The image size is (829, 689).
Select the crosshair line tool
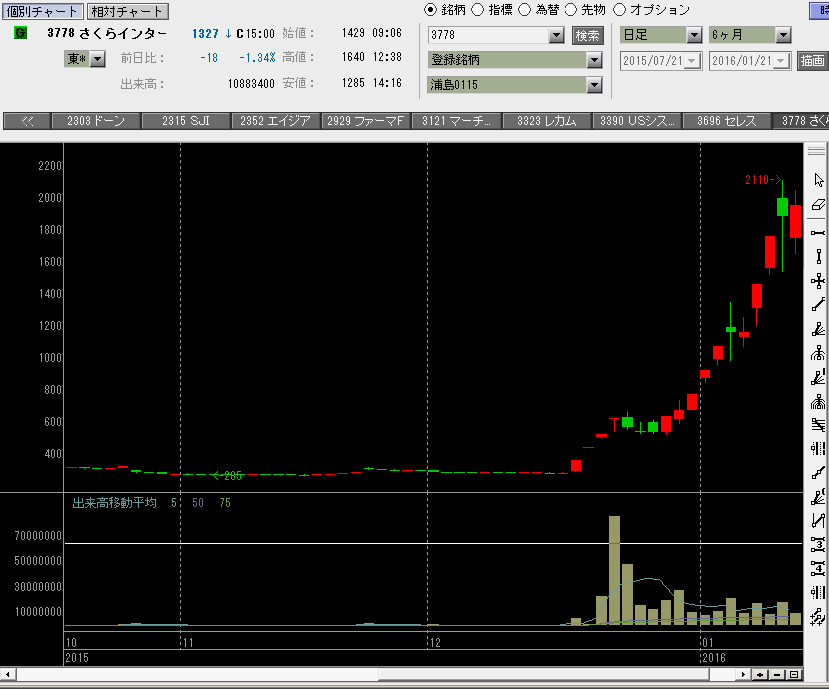[x=818, y=281]
